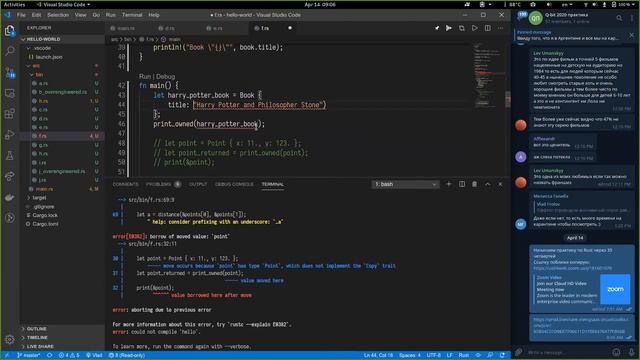Open the Selection menu
This screenshot has height=360, width=640.
pyautogui.click(x=58, y=15)
